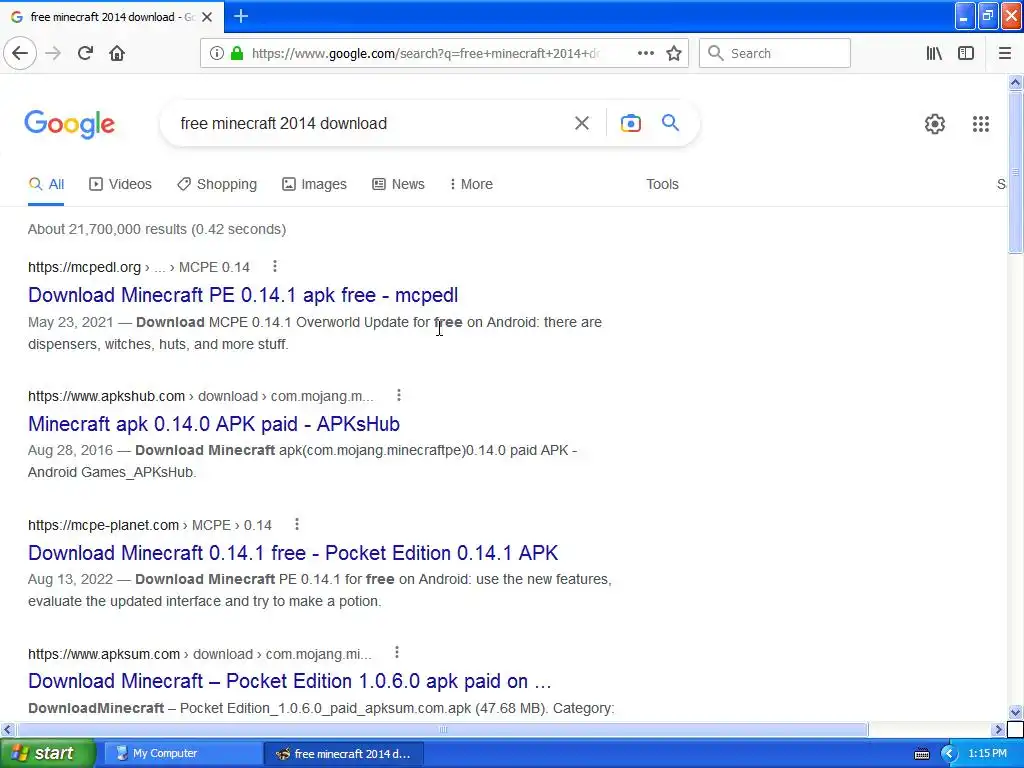1024x768 pixels.
Task: Show site information icon in address bar
Action: [217, 53]
